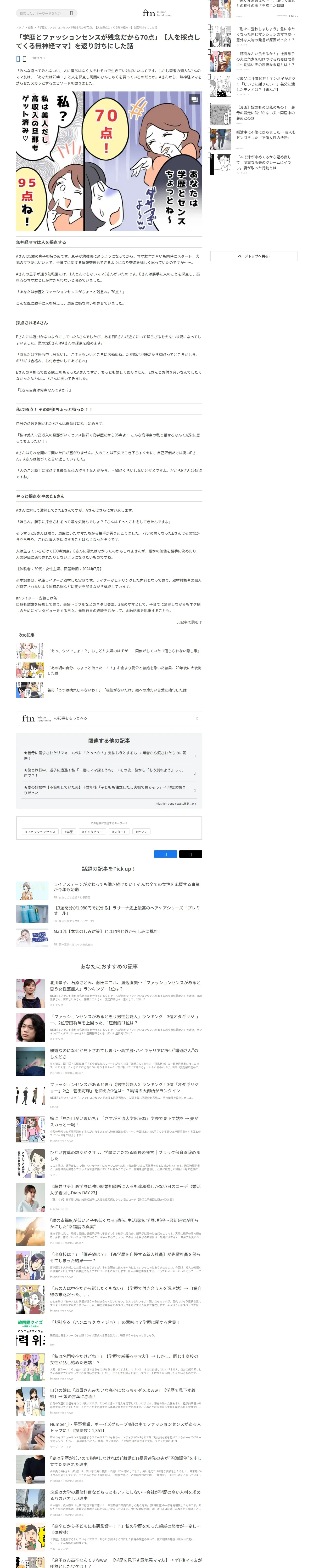
Task: Select the #インタビュー keyword tag
Action: [x=92, y=832]
